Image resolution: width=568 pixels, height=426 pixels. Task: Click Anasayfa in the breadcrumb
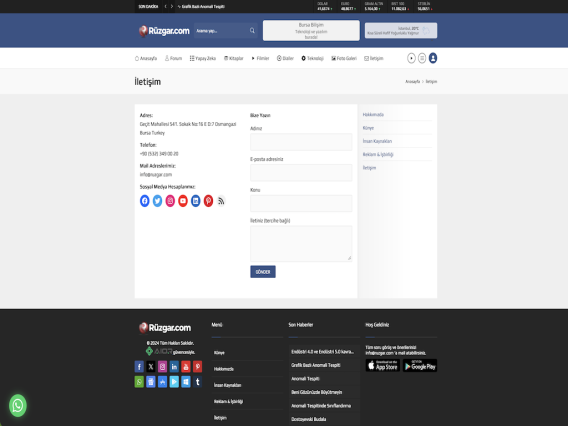(x=413, y=82)
